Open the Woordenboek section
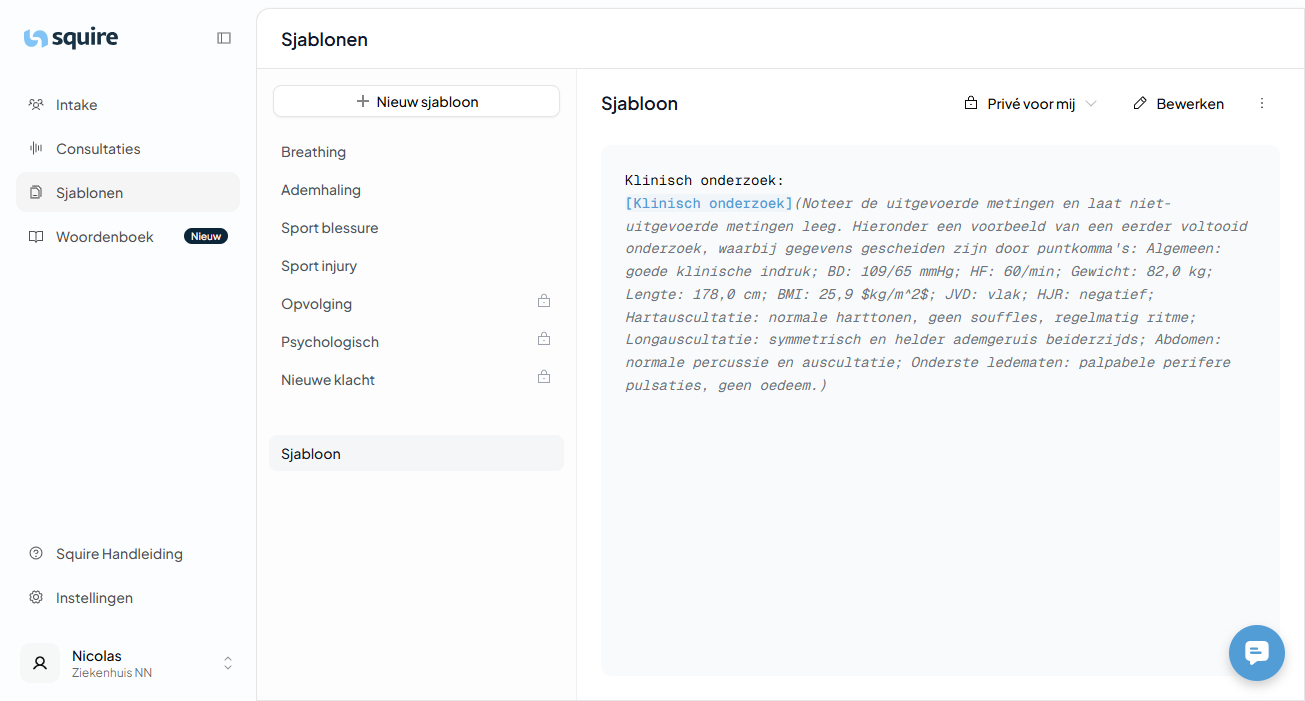The image size is (1305, 701). coord(128,237)
